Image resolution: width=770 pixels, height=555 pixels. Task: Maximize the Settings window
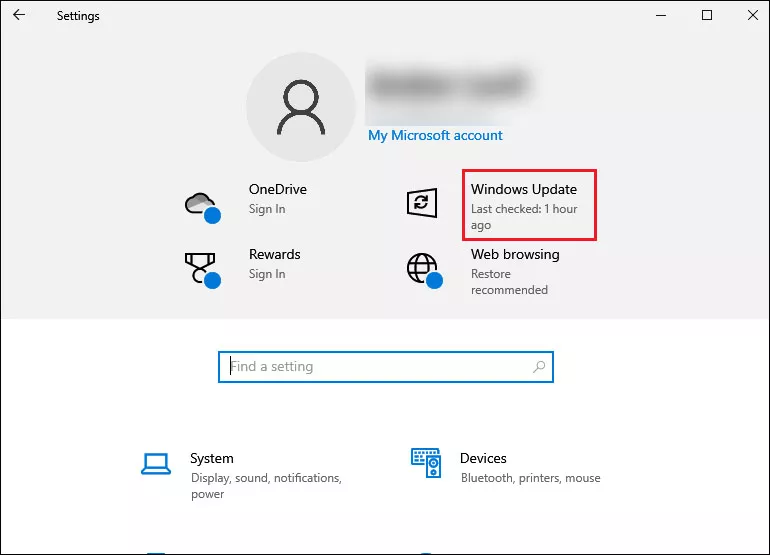pos(707,15)
